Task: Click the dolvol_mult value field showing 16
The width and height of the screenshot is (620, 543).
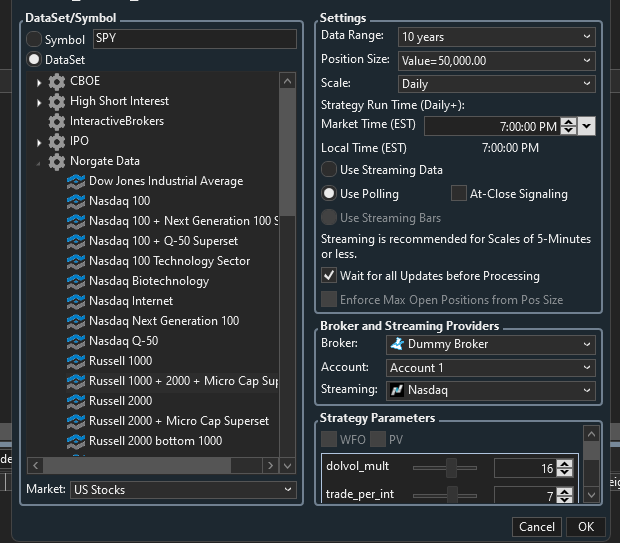Action: (525, 468)
